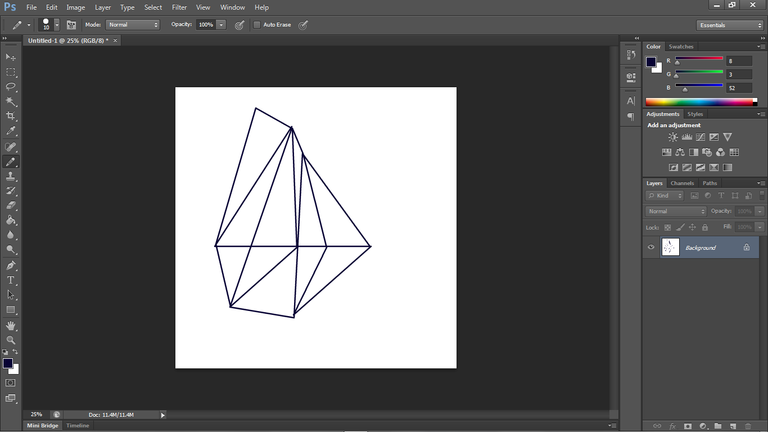The width and height of the screenshot is (768, 432).
Task: Toggle Quick Mask mode
Action: (10, 383)
